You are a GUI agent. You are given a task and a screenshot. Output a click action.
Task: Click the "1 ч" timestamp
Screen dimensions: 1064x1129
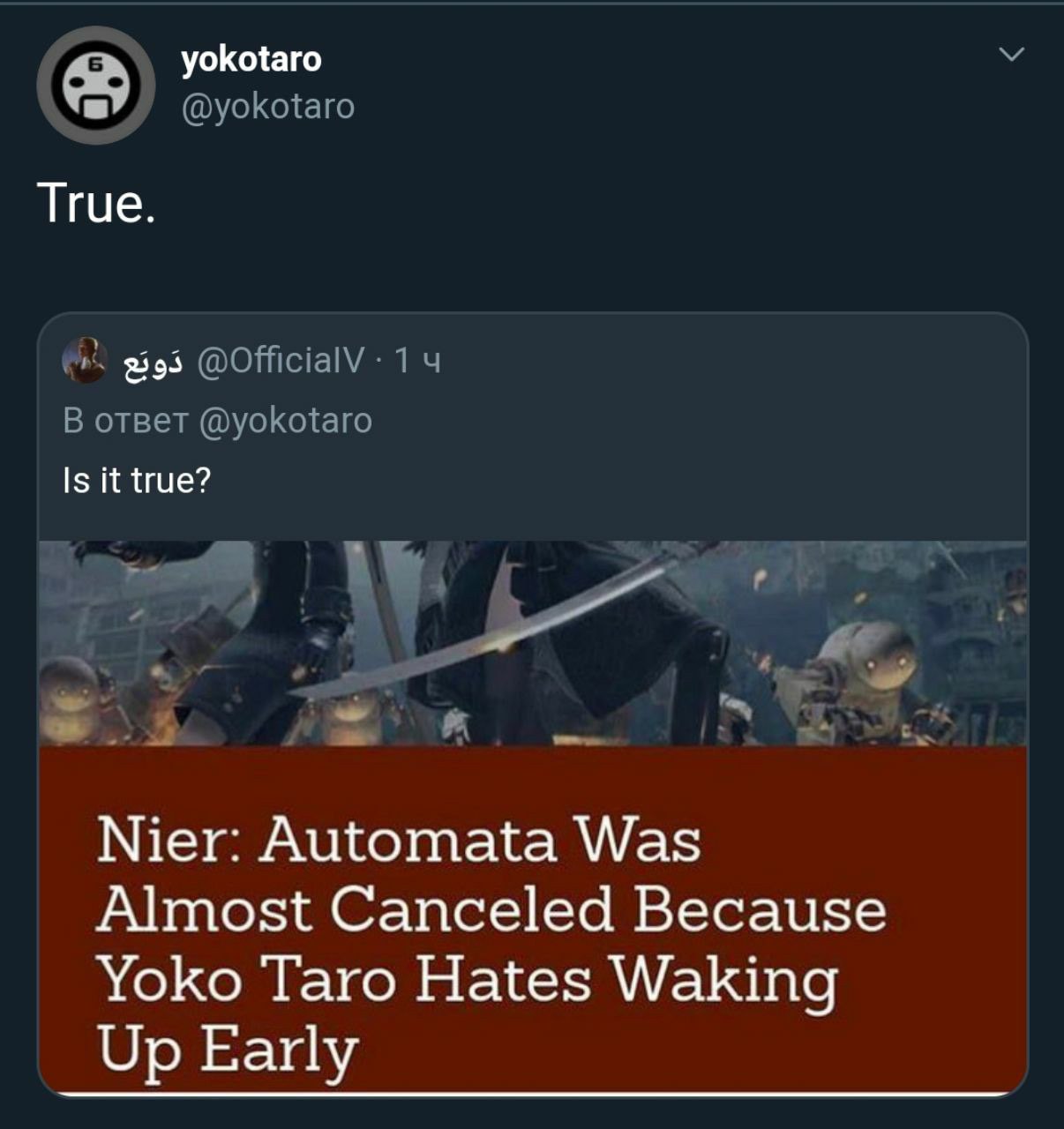pos(416,360)
